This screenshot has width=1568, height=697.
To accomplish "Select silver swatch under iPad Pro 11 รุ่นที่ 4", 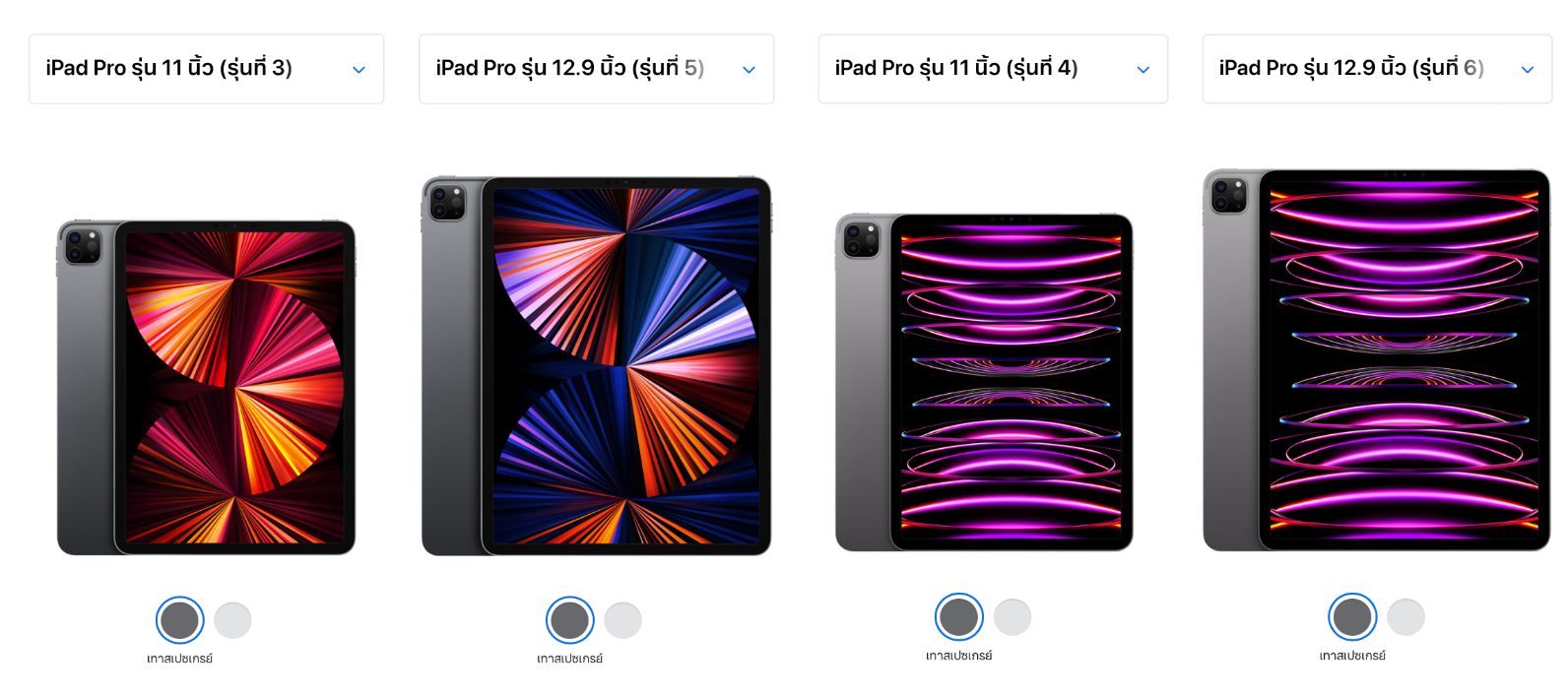I will (1013, 617).
